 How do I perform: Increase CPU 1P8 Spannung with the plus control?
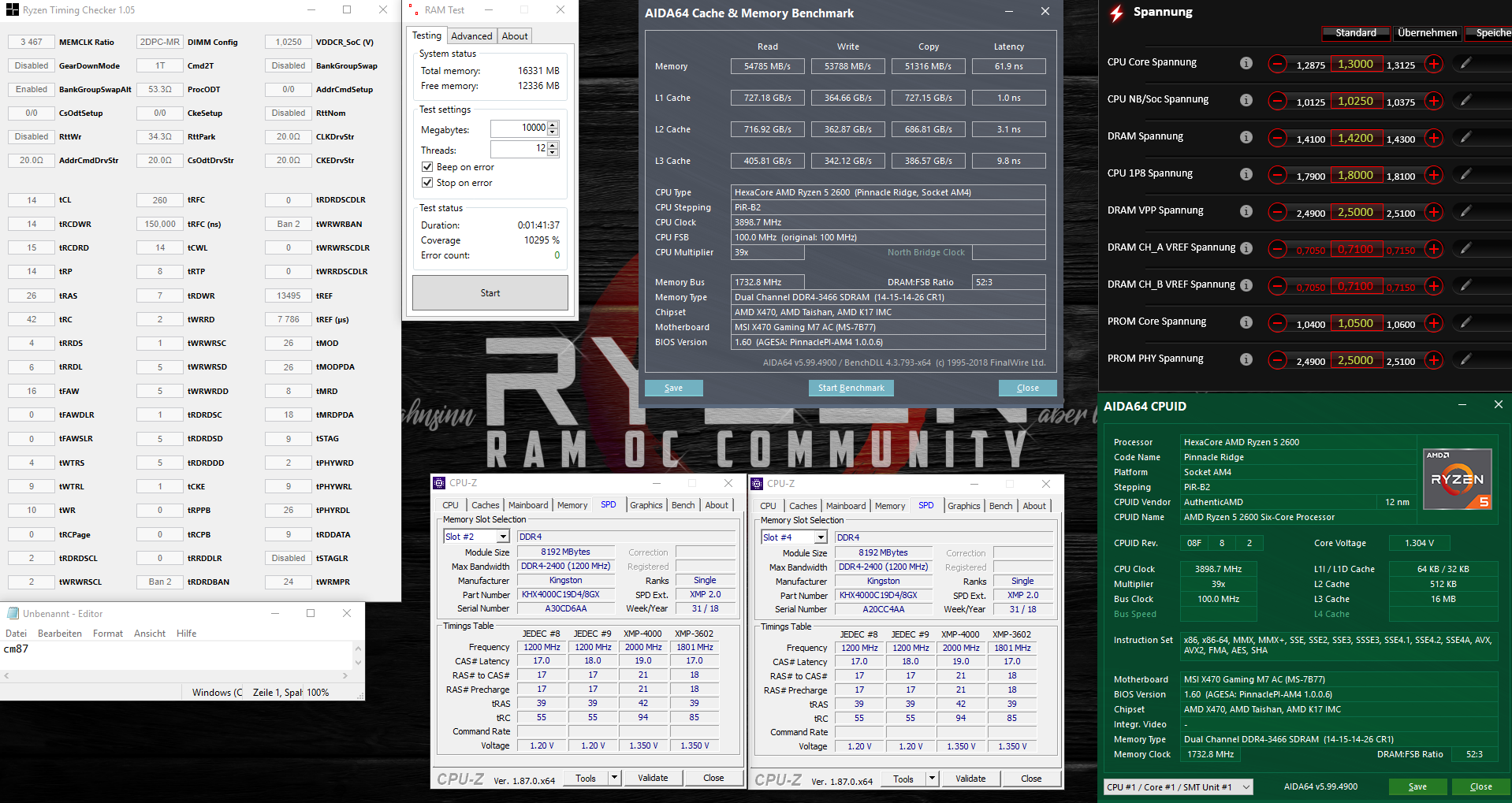[x=1434, y=175]
